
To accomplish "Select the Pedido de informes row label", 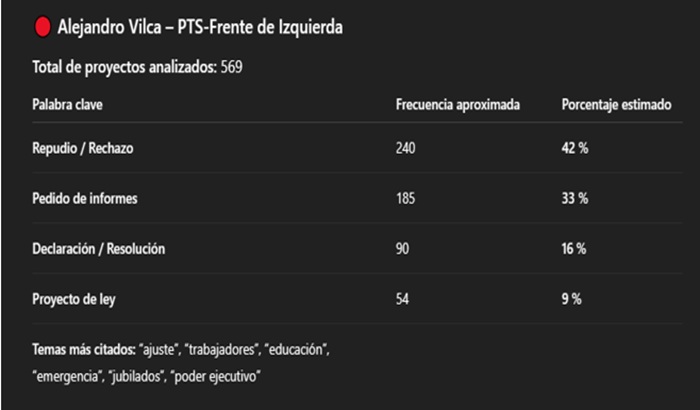I will point(85,198).
